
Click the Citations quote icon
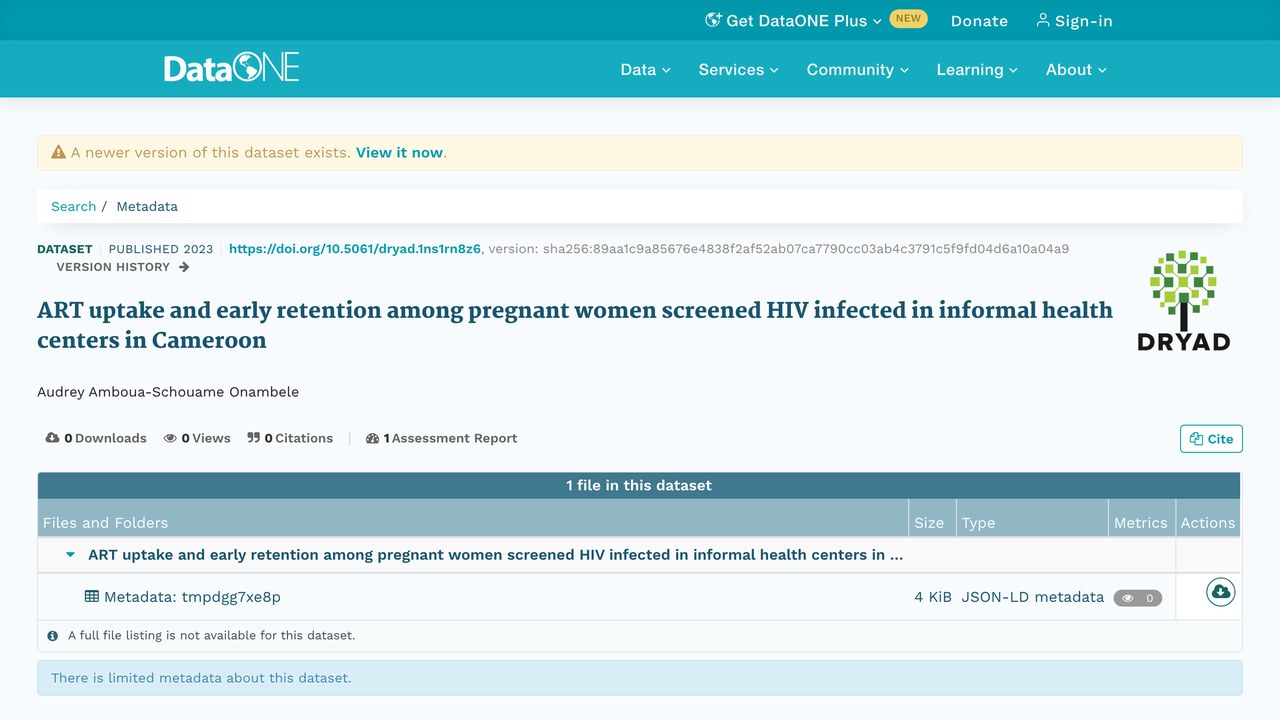[254, 438]
